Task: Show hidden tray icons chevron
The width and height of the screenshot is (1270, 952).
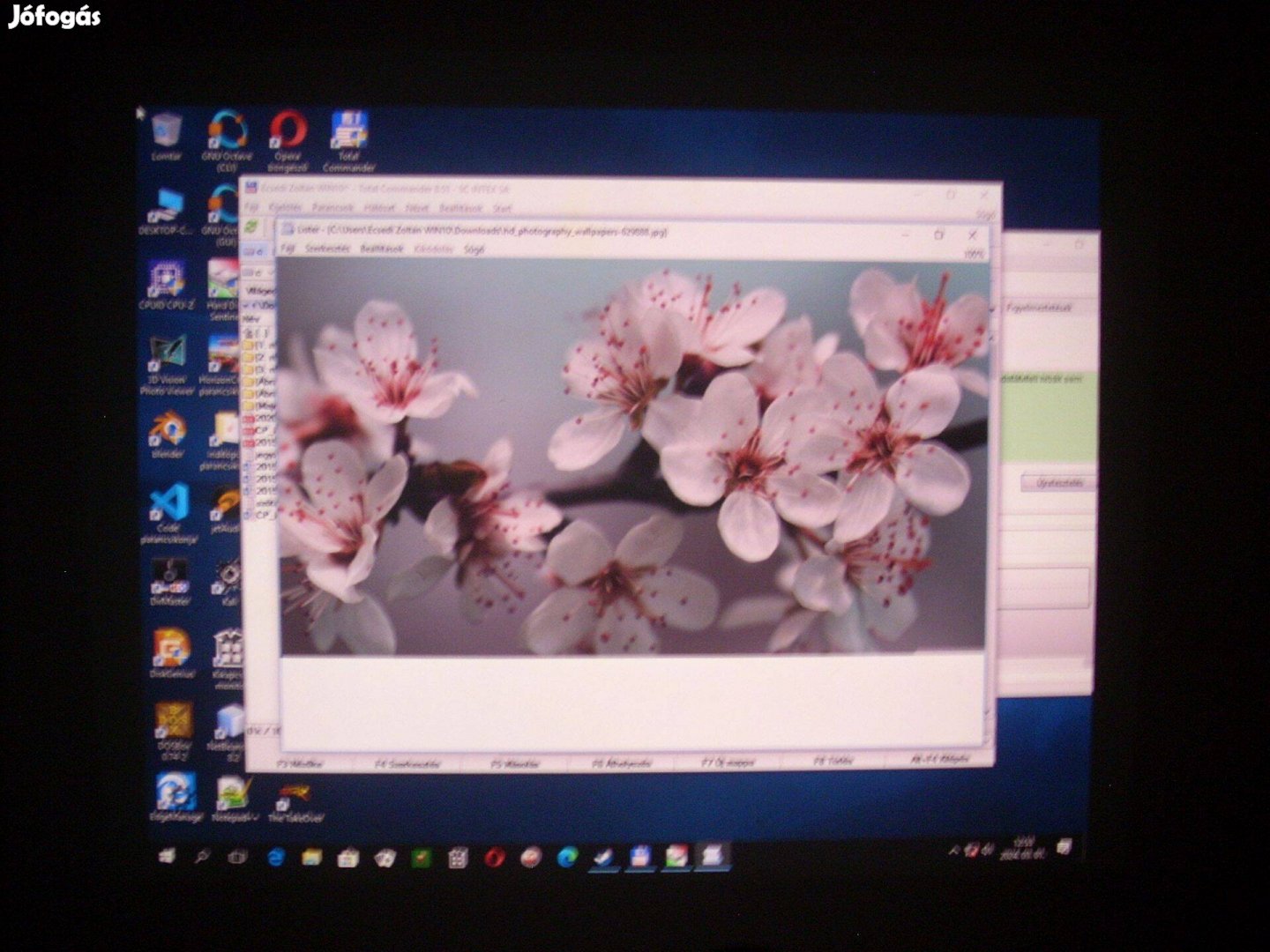Action: pos(953,852)
